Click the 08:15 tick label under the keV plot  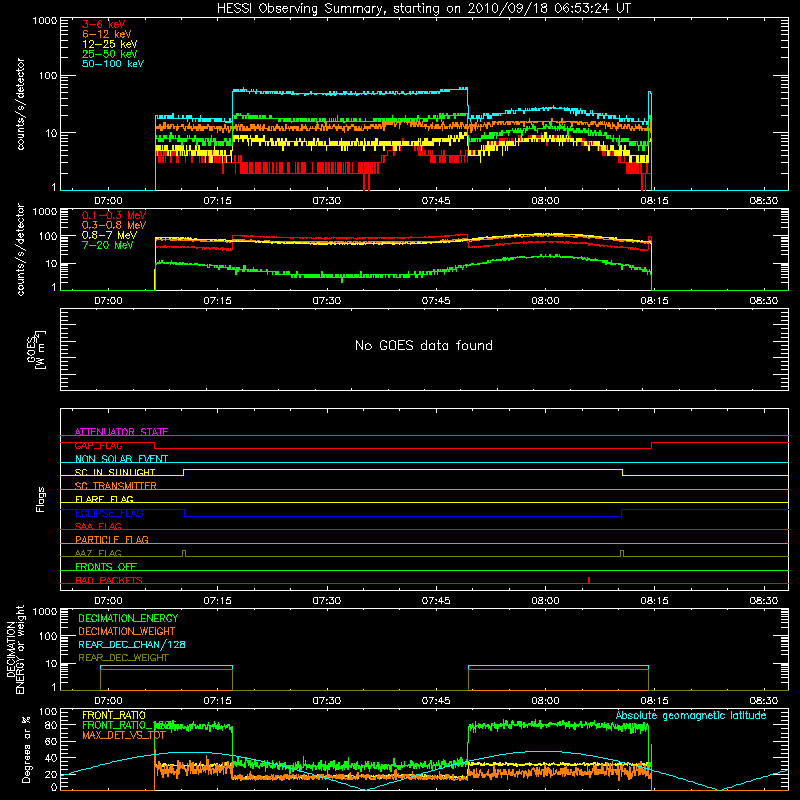[x=654, y=201]
